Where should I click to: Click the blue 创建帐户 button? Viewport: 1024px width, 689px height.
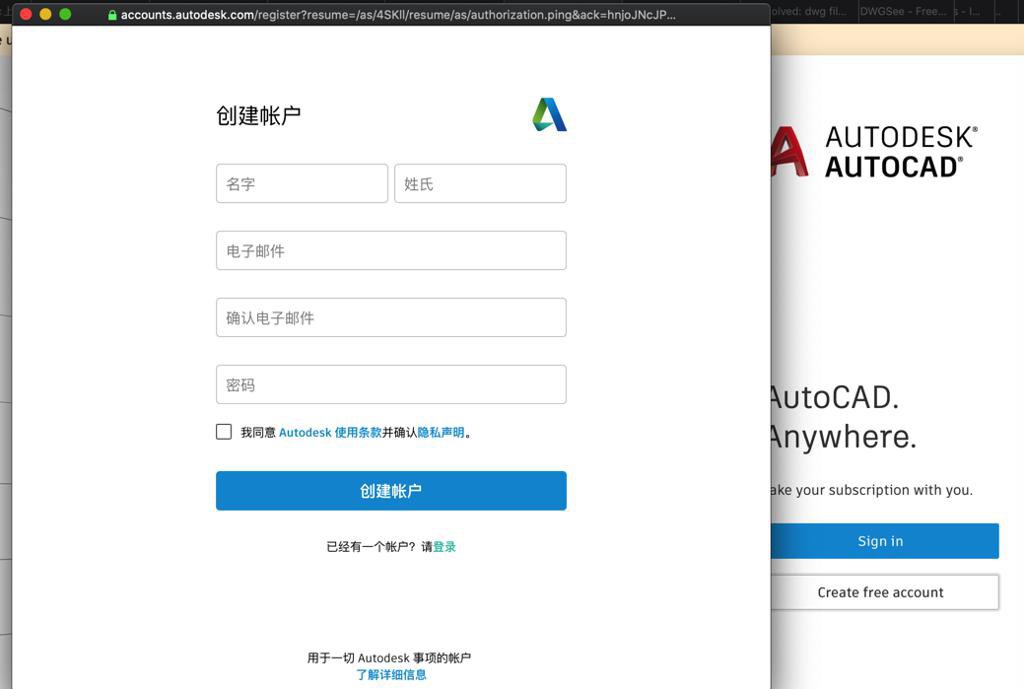(x=391, y=490)
